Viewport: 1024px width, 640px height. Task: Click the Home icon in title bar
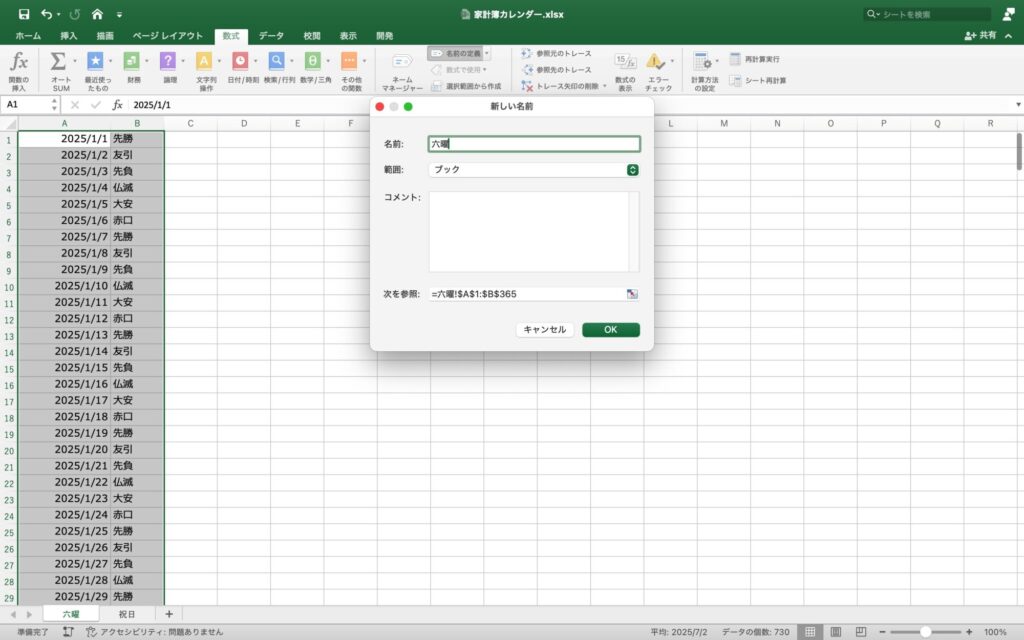[97, 14]
